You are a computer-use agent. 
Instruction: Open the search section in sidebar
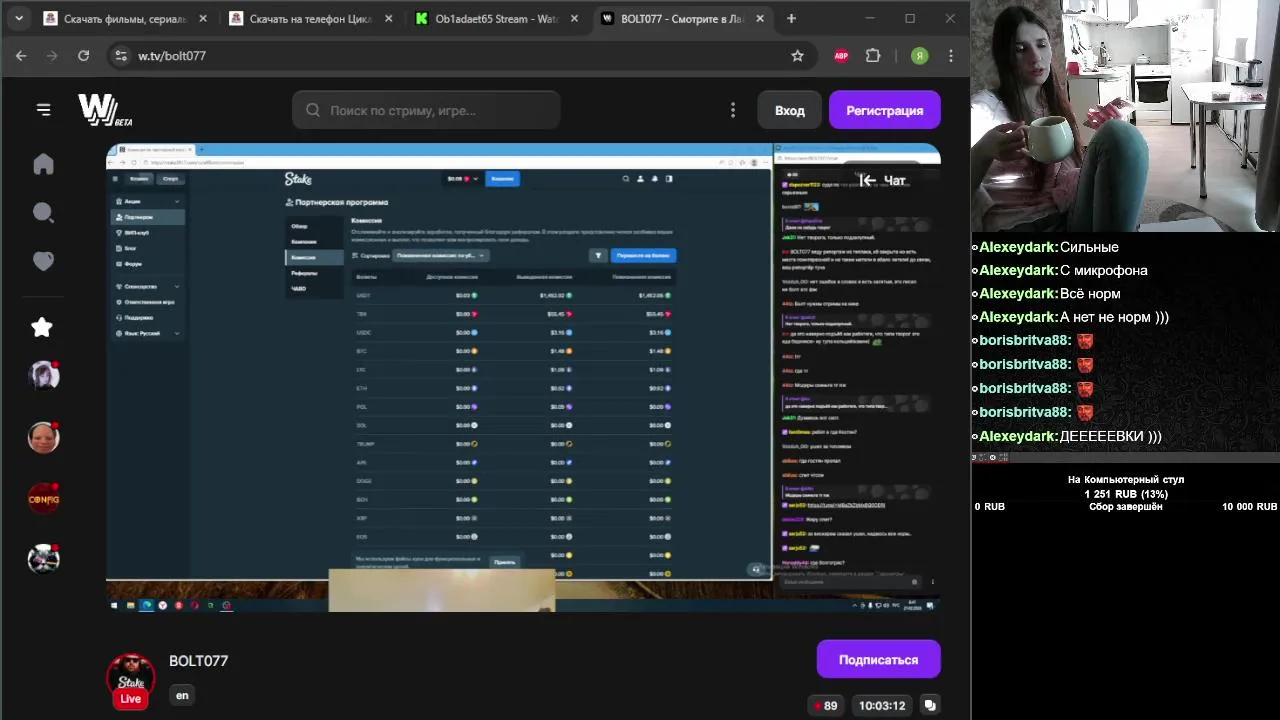43,212
